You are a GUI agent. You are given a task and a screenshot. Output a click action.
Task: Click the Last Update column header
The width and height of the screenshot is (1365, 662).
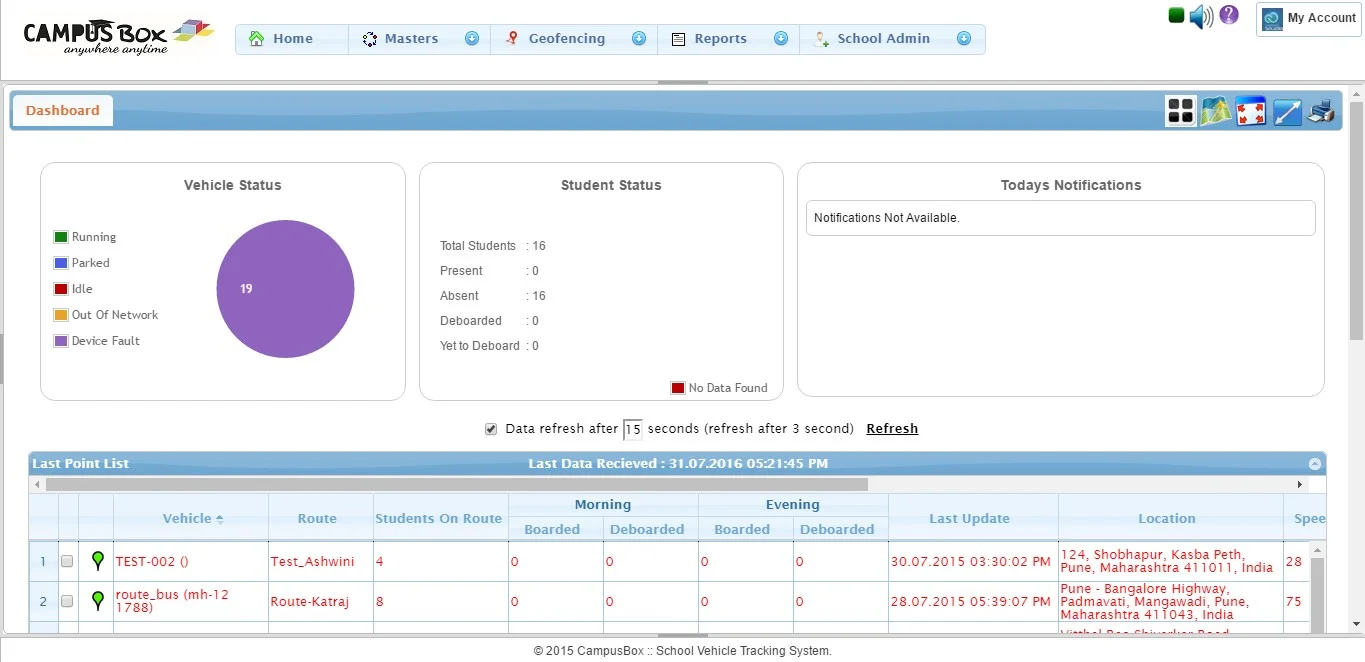[969, 519]
